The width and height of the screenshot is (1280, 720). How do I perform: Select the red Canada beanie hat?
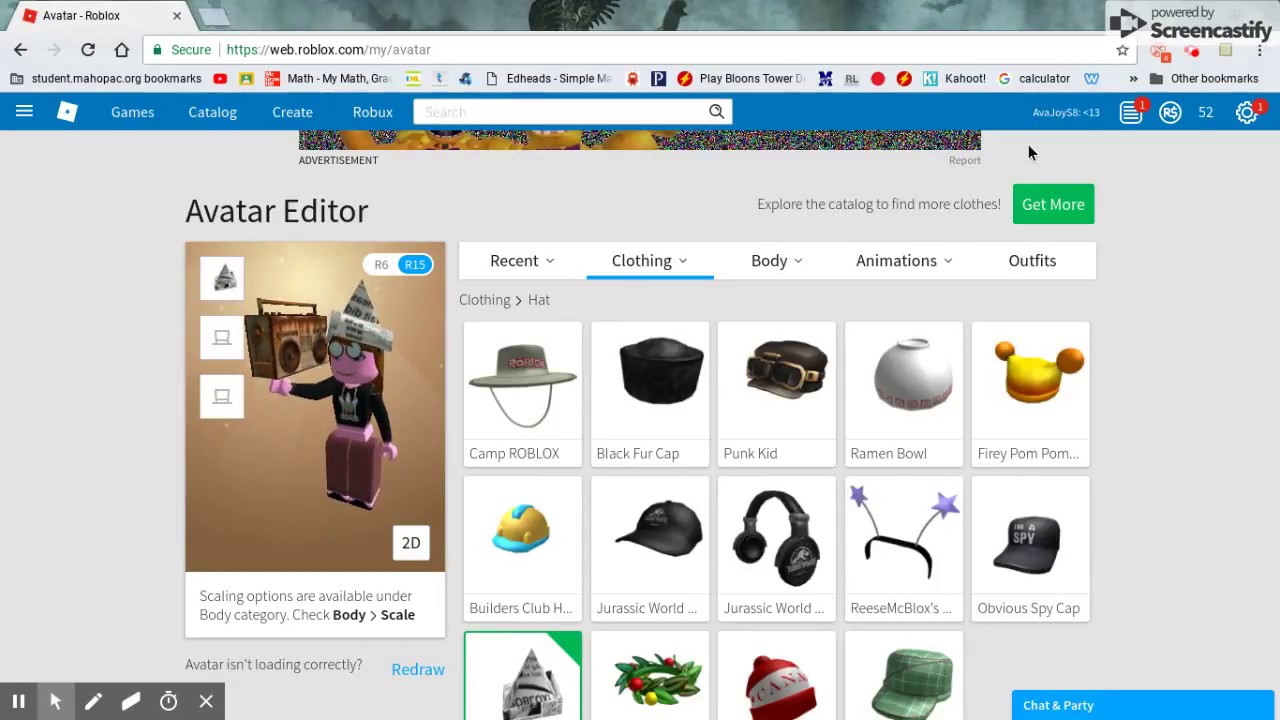click(776, 676)
